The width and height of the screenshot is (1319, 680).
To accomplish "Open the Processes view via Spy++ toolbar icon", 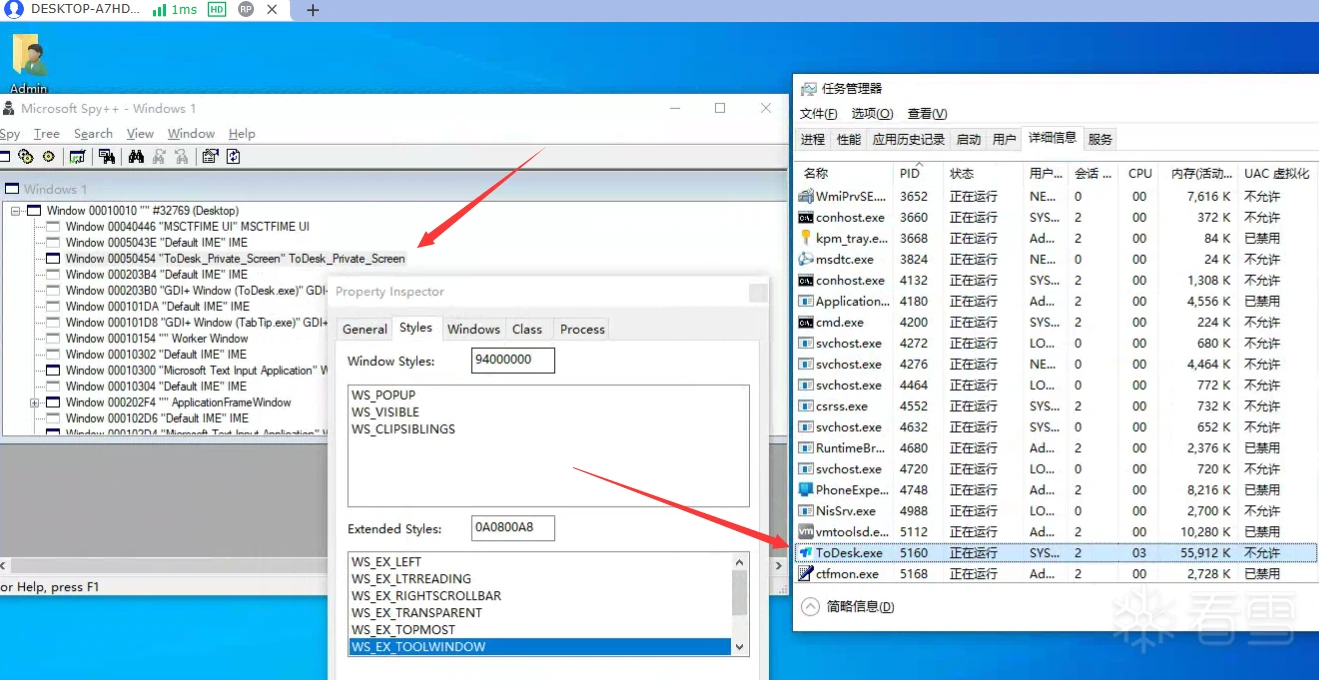I will (26, 157).
